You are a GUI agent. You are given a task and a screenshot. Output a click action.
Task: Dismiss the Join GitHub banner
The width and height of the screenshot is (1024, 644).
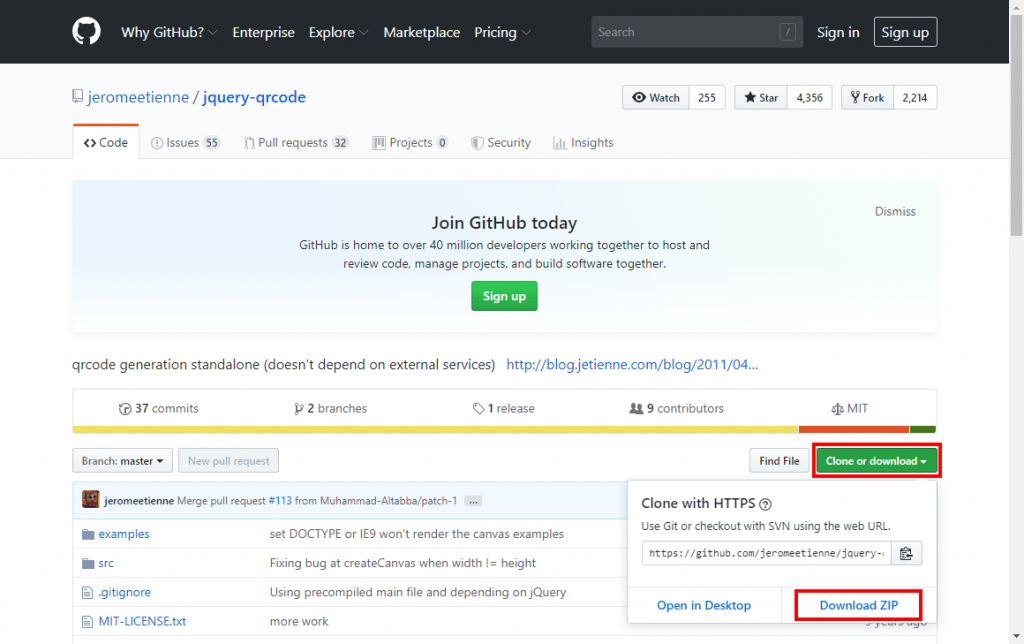[895, 211]
